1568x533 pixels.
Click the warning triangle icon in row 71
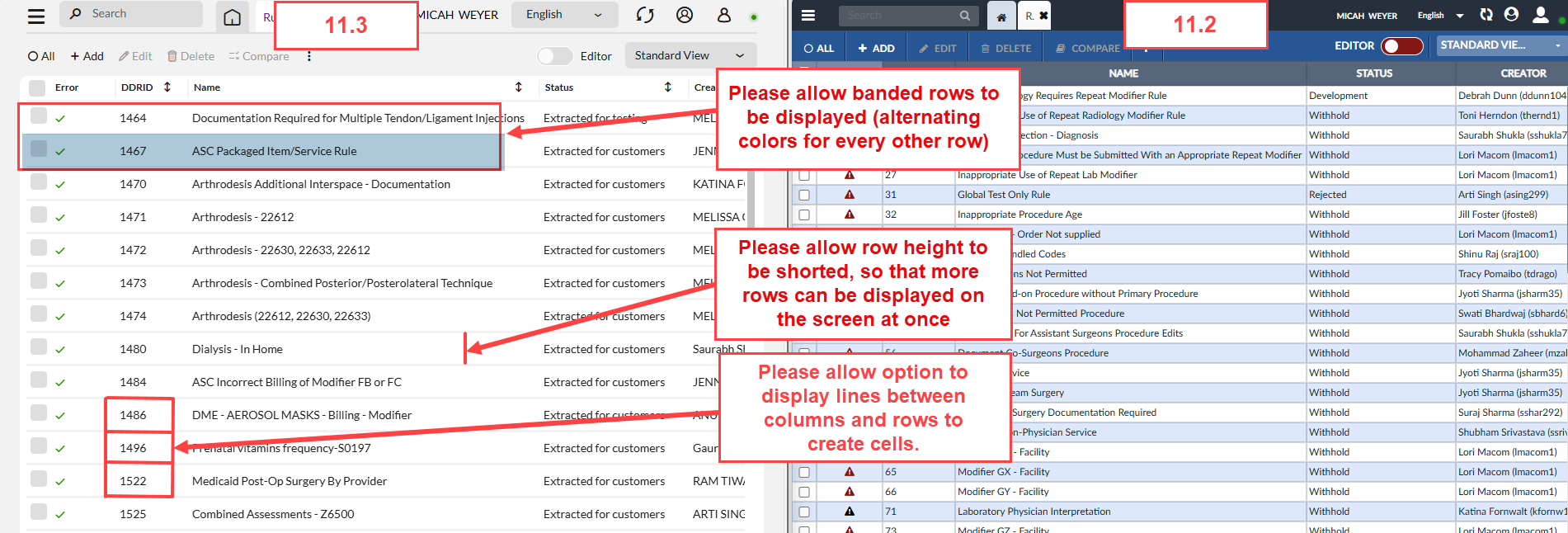(x=850, y=512)
